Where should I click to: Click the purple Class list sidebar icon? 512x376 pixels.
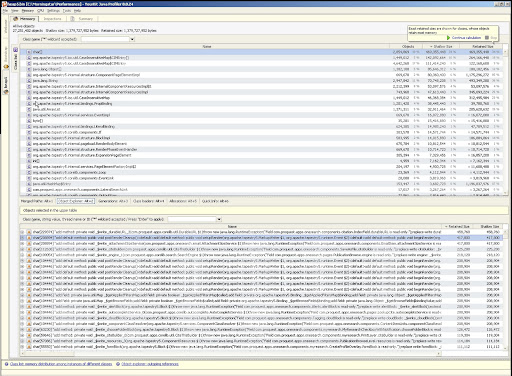(15, 50)
